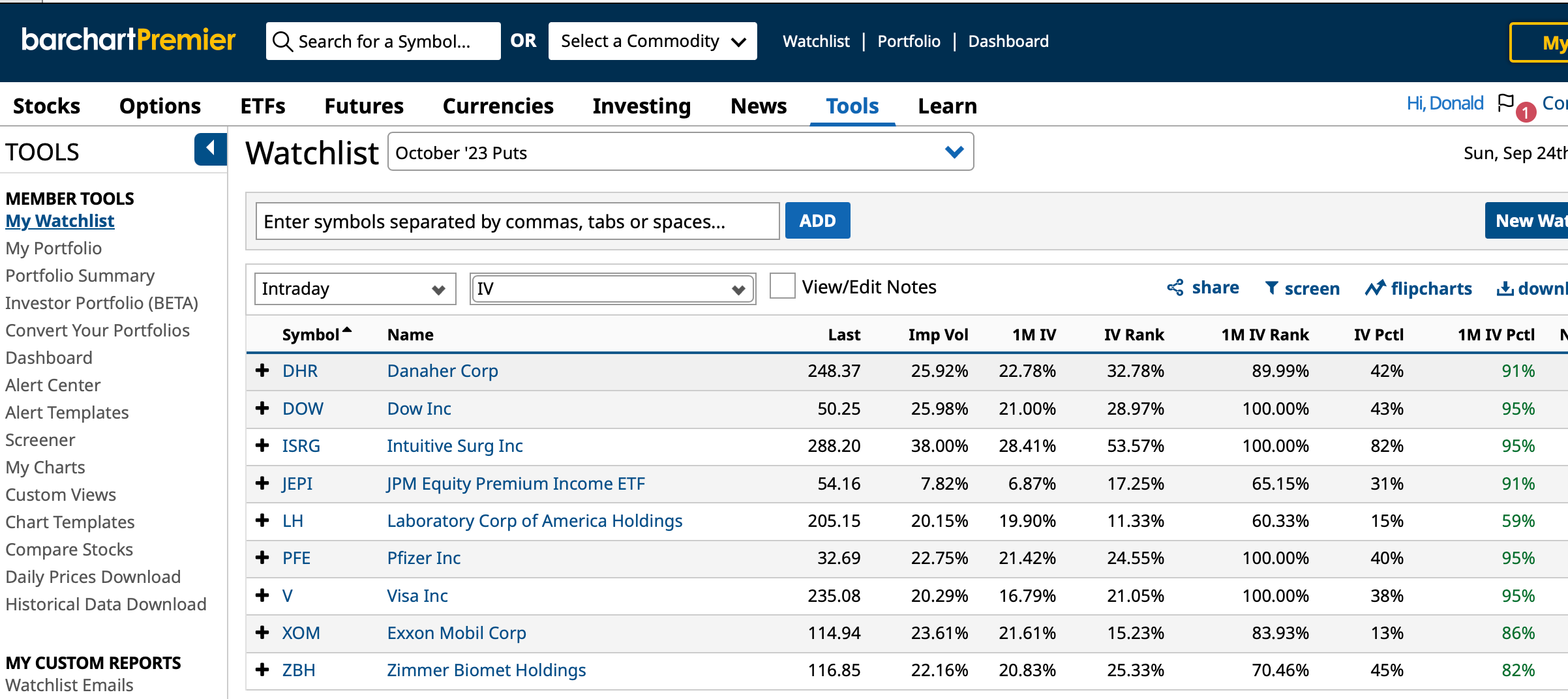Focus the symbol search field

coord(384,41)
